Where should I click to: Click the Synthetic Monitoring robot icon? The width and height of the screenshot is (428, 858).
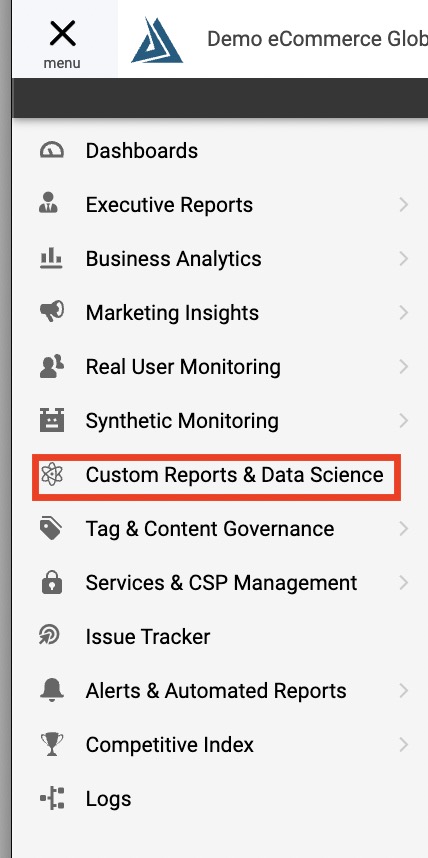point(52,420)
